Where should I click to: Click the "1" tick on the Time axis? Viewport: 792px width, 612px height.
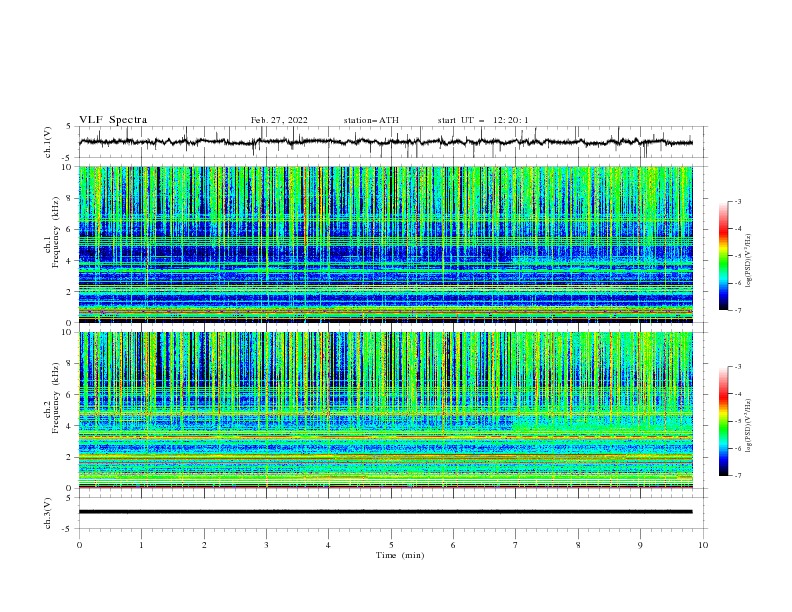click(141, 545)
